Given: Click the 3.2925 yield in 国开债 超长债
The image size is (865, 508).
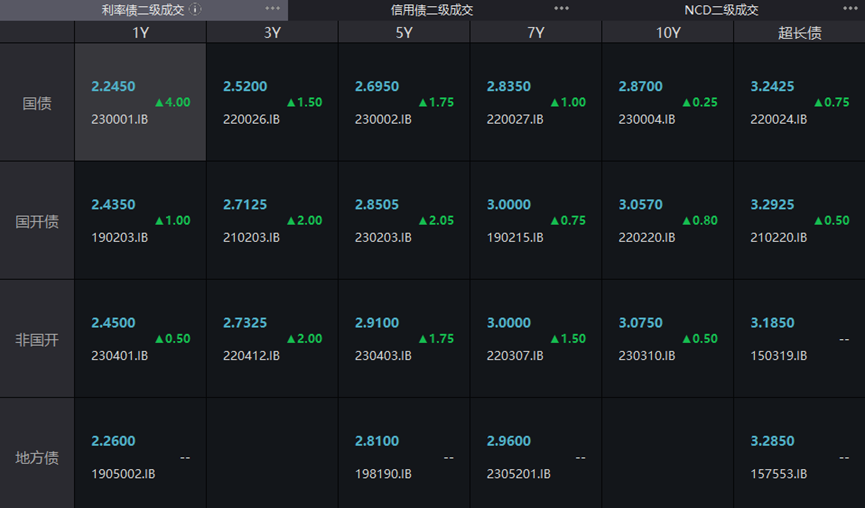Looking at the screenshot, I should (x=772, y=205).
